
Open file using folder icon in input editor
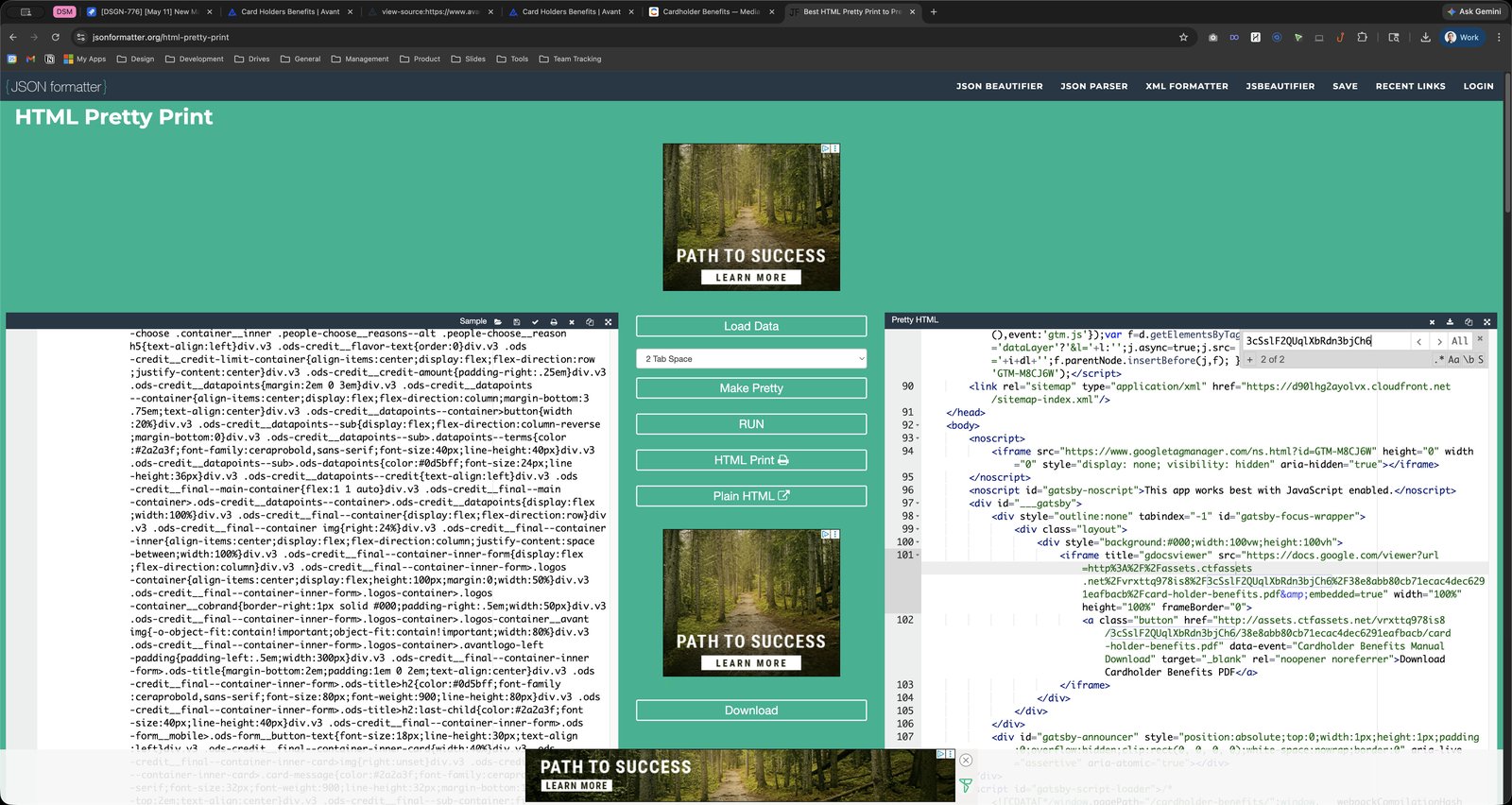coord(498,322)
